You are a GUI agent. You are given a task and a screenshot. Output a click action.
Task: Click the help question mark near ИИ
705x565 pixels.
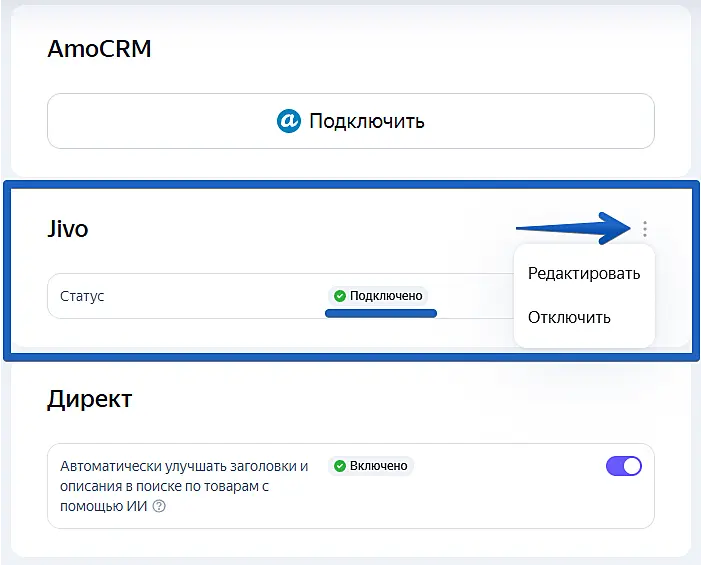159,507
